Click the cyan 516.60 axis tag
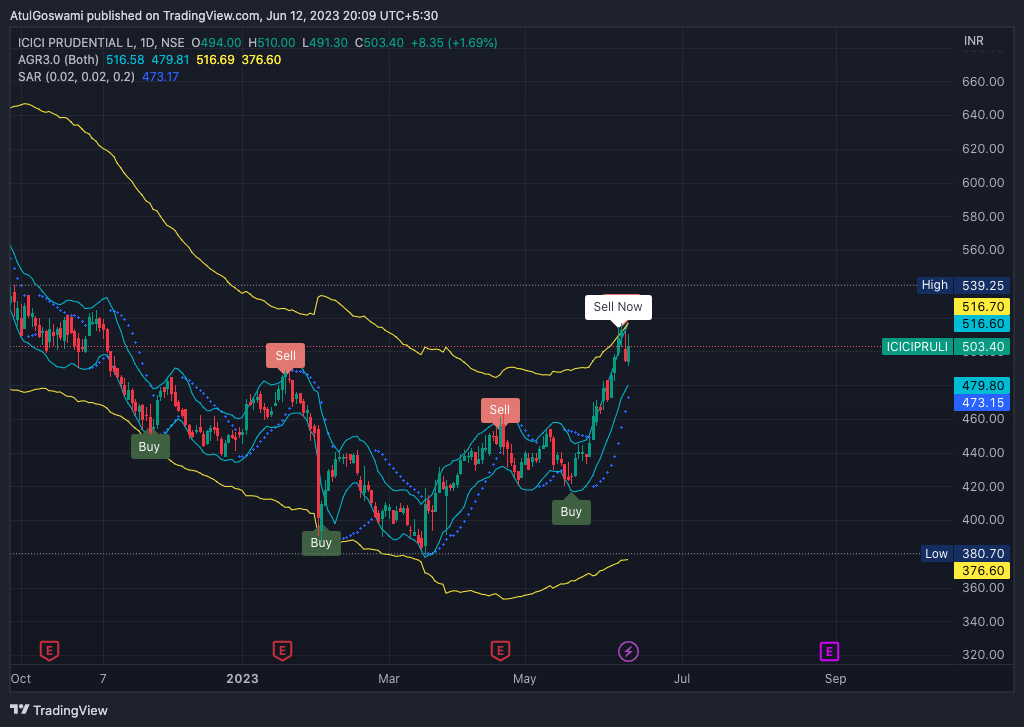Viewport: 1024px width, 727px height. click(x=982, y=324)
